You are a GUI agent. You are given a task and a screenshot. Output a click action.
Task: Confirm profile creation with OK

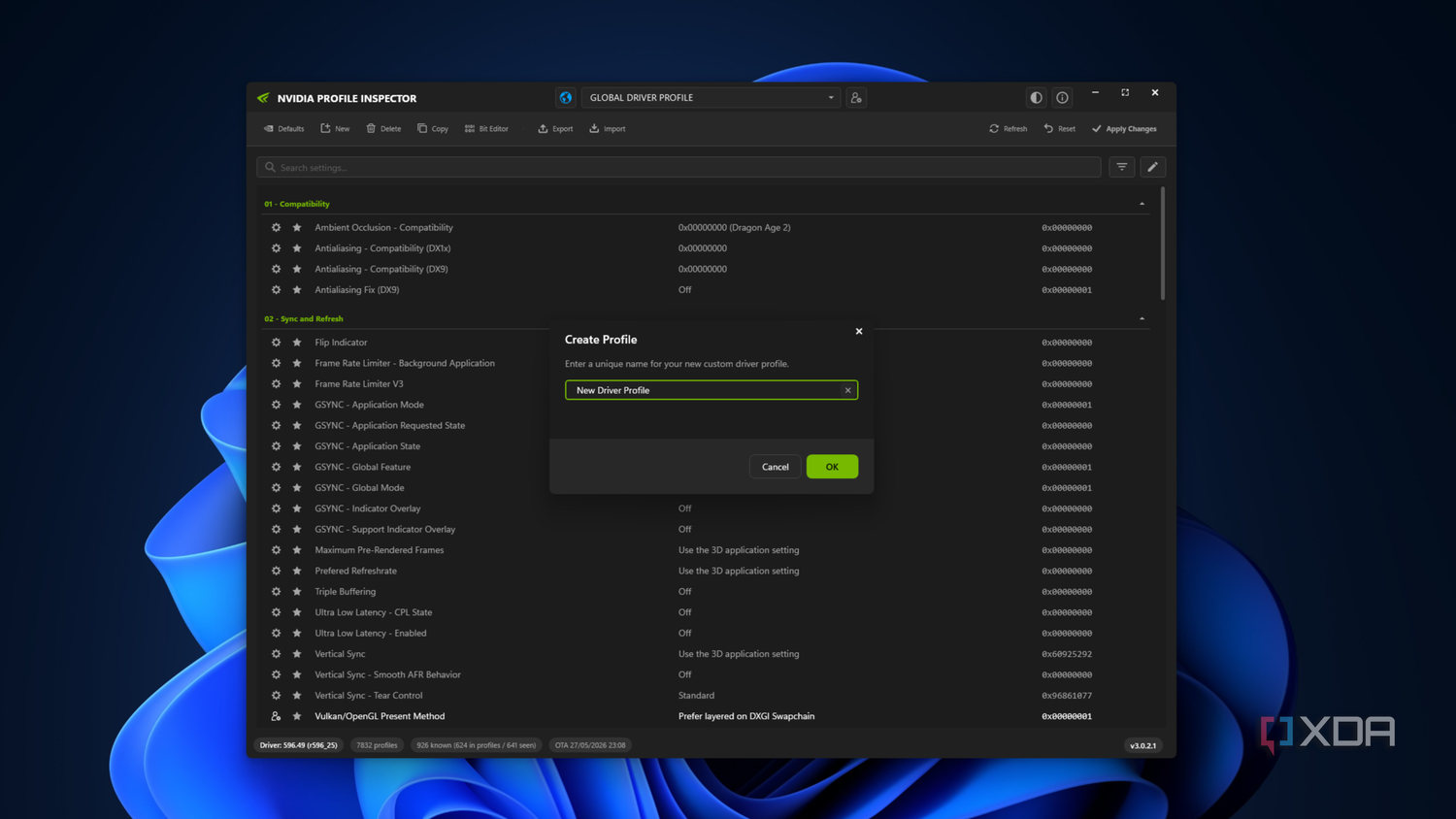[x=832, y=467]
